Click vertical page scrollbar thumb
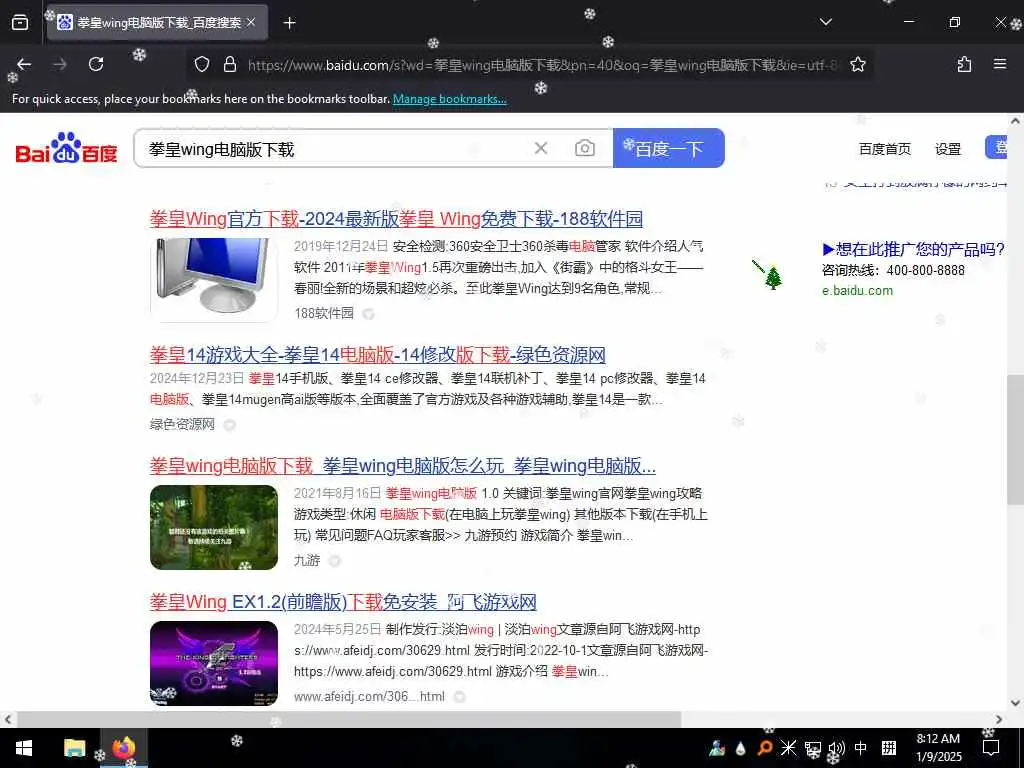The image size is (1024, 768). click(x=1016, y=440)
